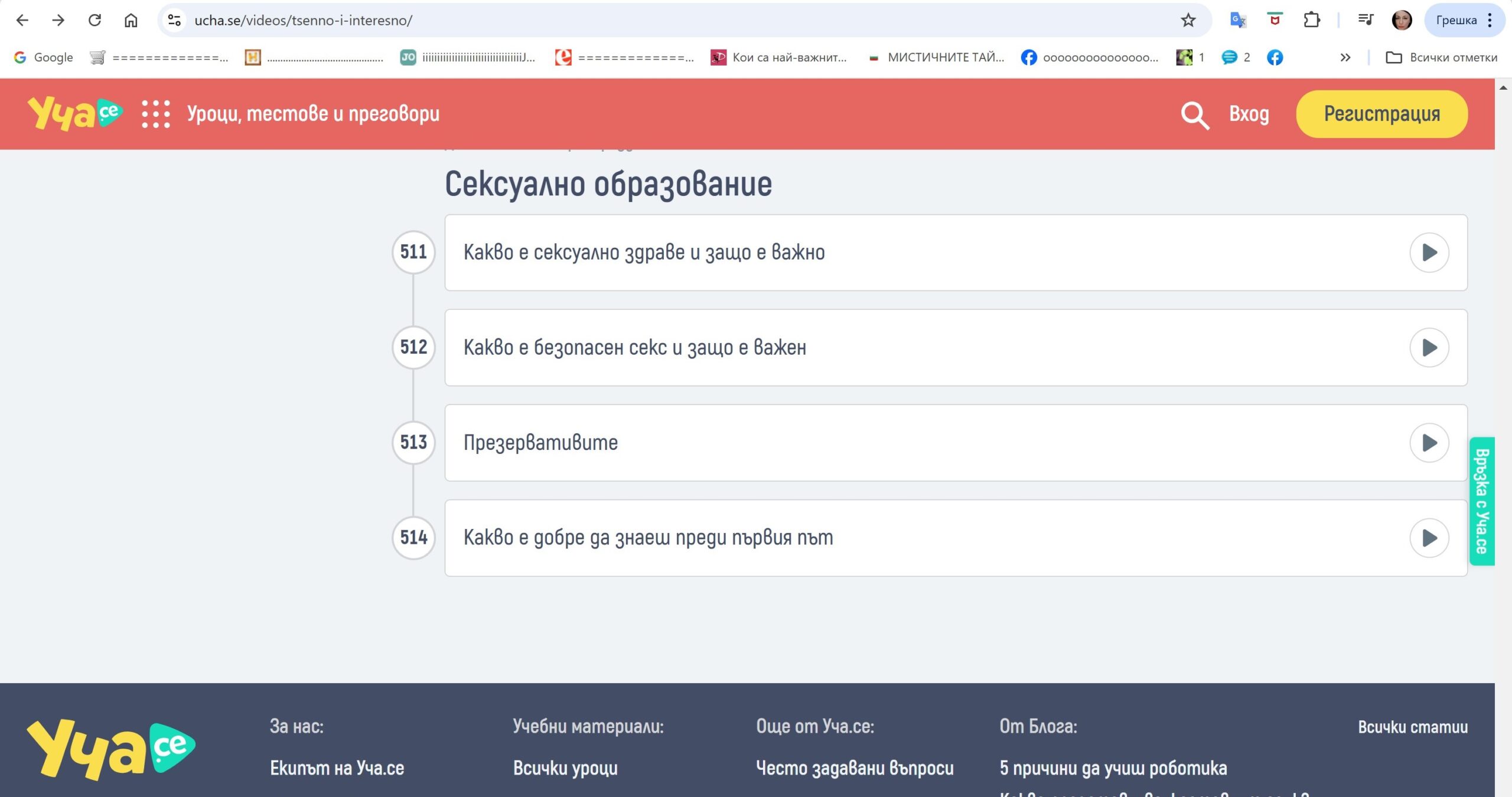
Task: Click Всички статии footer link
Action: 1413,727
